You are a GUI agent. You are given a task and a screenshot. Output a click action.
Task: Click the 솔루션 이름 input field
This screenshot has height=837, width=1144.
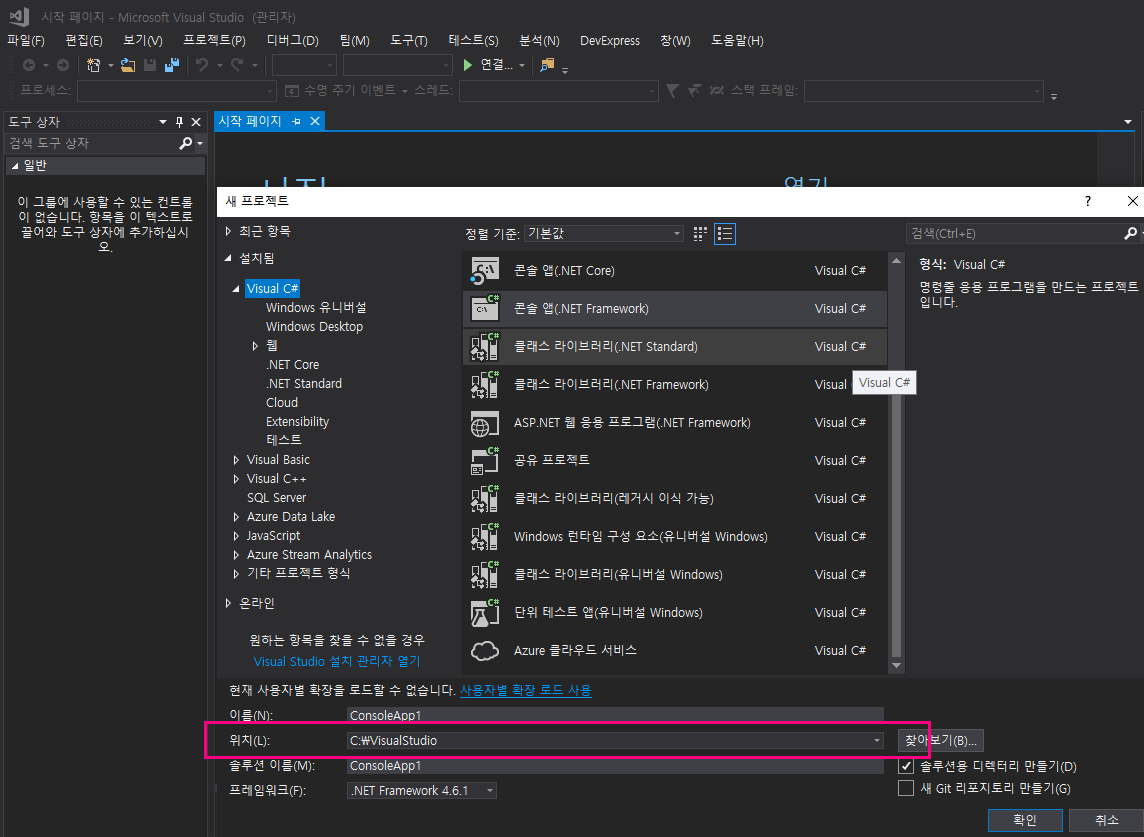click(x=615, y=765)
